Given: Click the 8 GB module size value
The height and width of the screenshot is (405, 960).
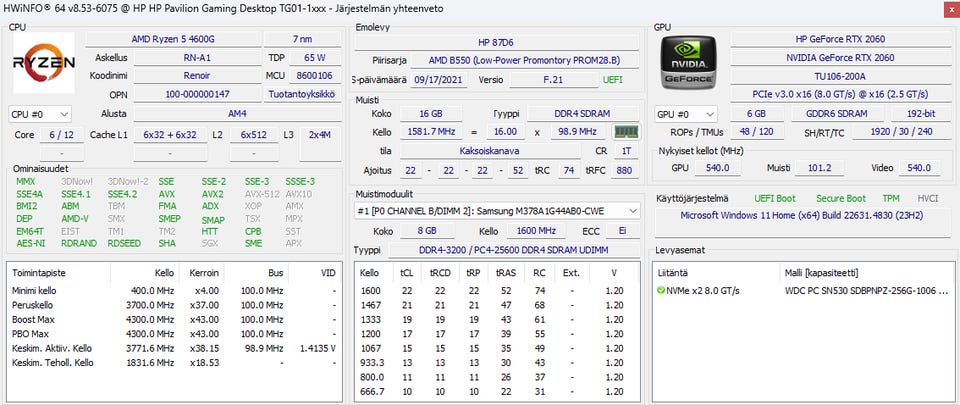Looking at the screenshot, I should click(x=427, y=231).
